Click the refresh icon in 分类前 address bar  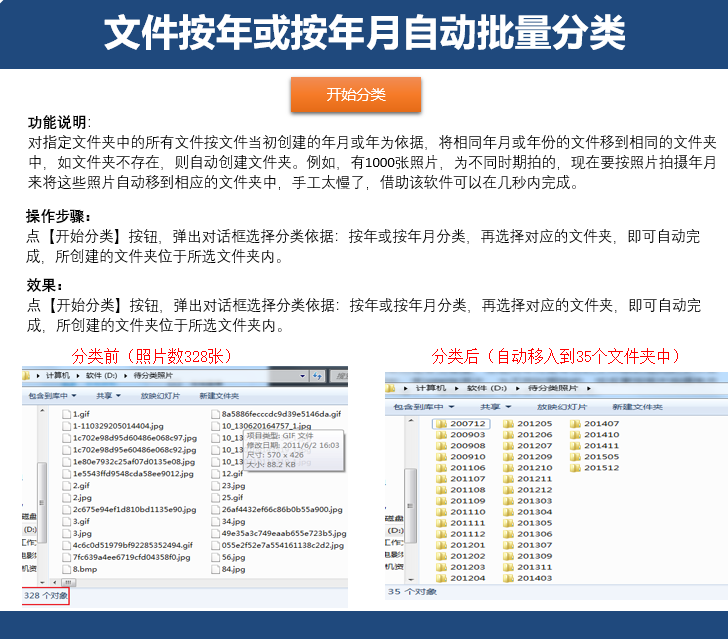318,376
